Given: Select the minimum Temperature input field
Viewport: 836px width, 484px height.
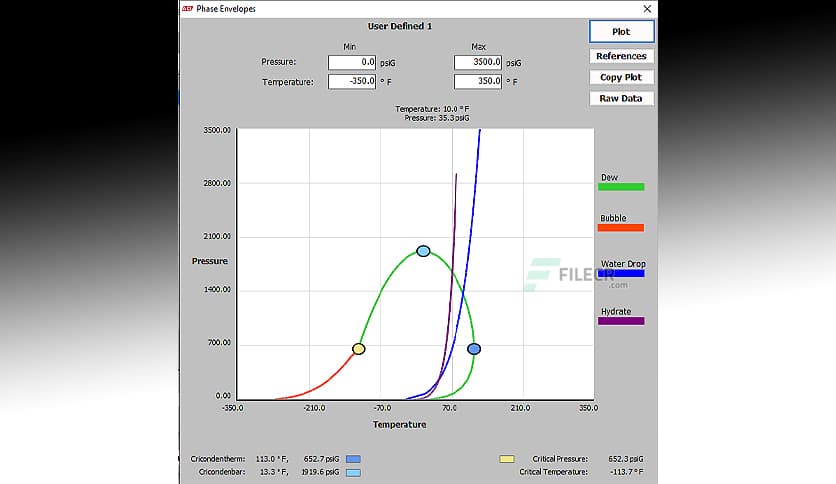Looking at the screenshot, I should (x=352, y=82).
